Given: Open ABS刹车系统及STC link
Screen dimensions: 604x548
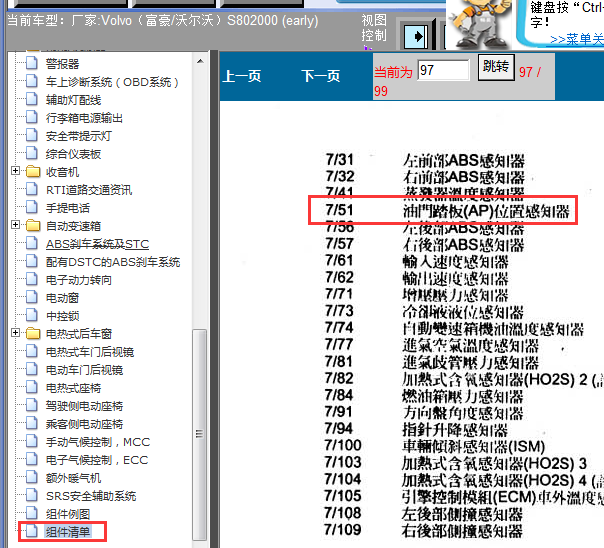Looking at the screenshot, I should [x=97, y=244].
